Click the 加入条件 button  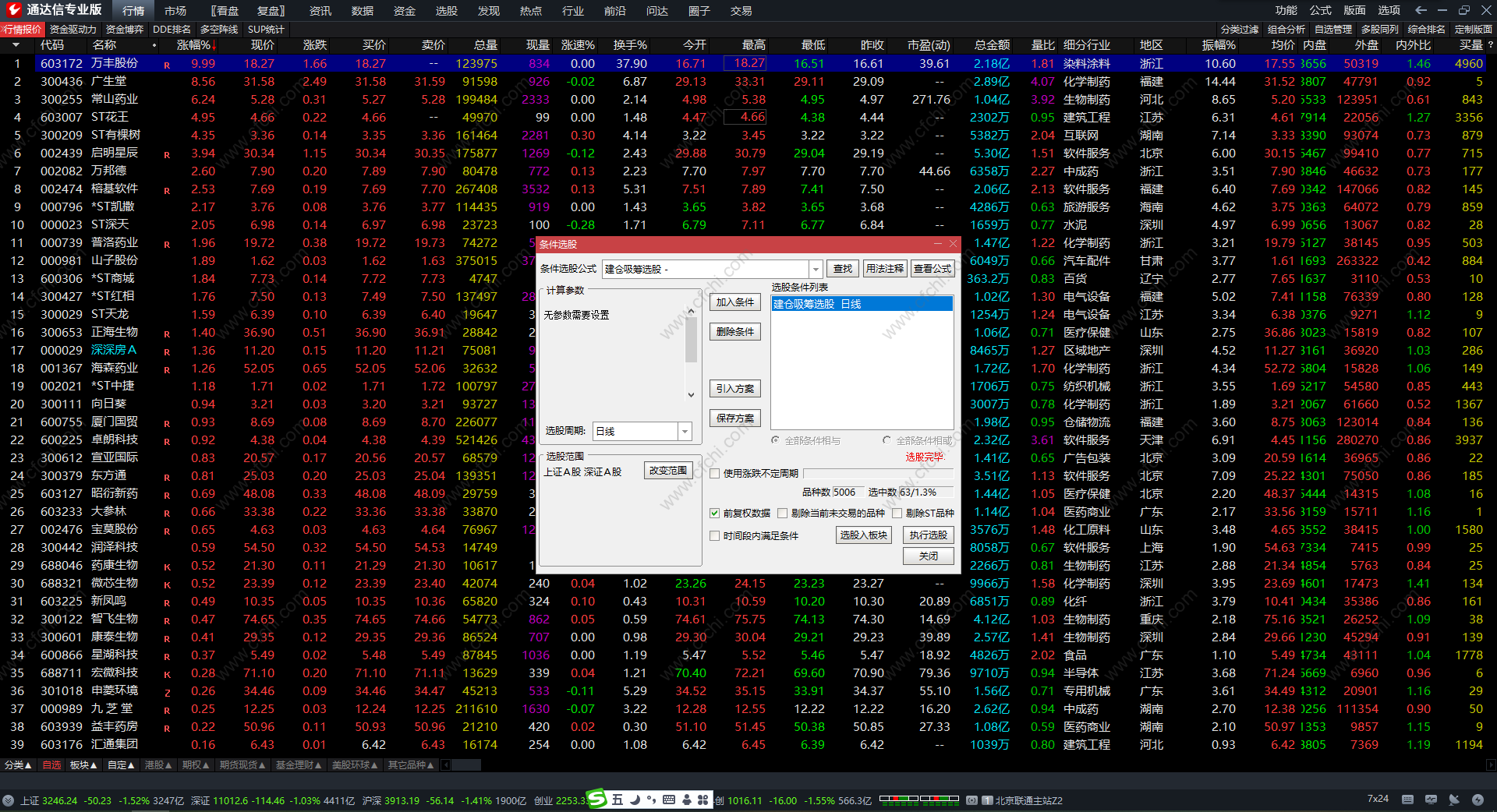click(734, 302)
